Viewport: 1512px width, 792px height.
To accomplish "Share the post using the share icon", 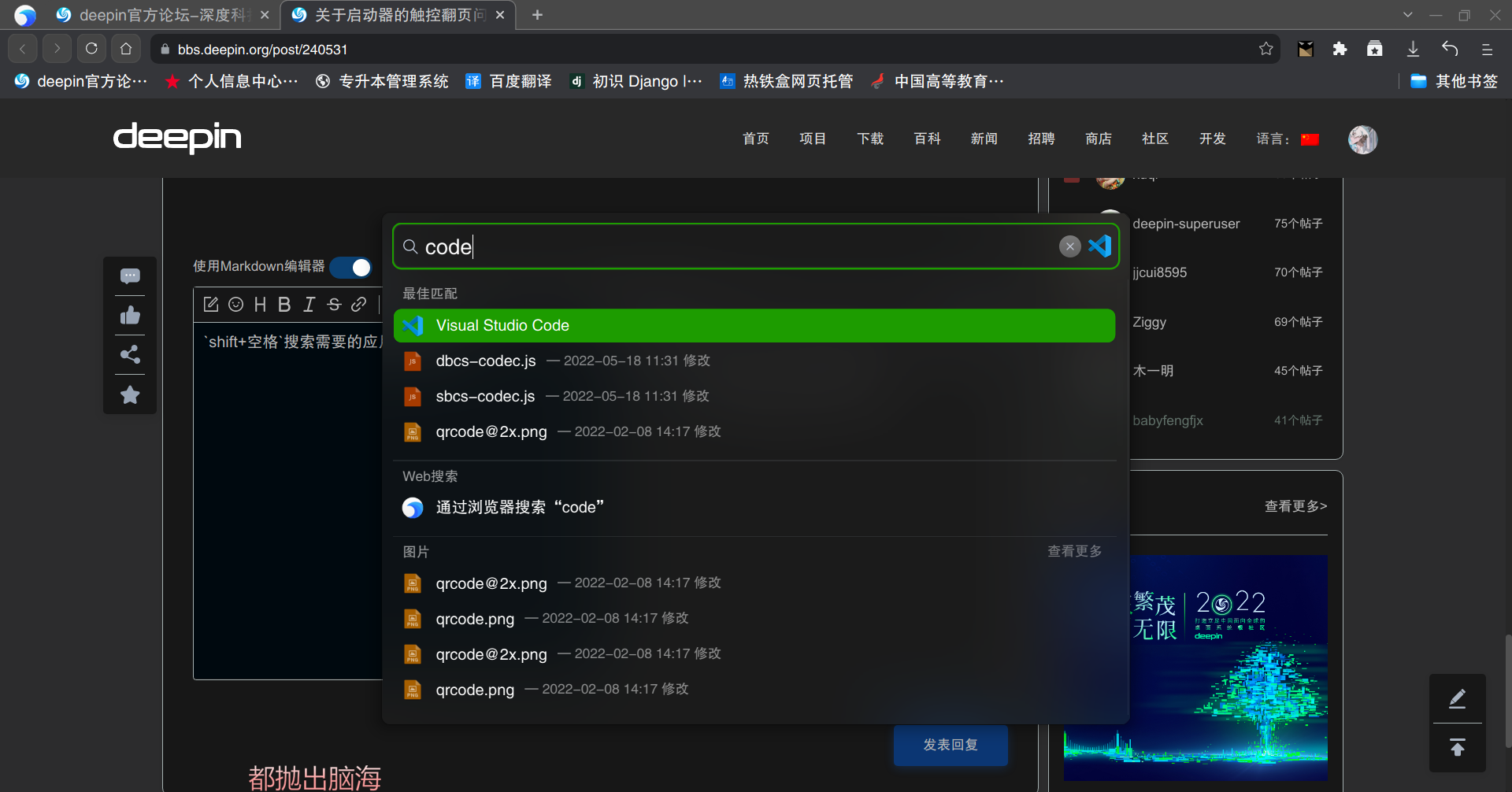I will click(130, 355).
